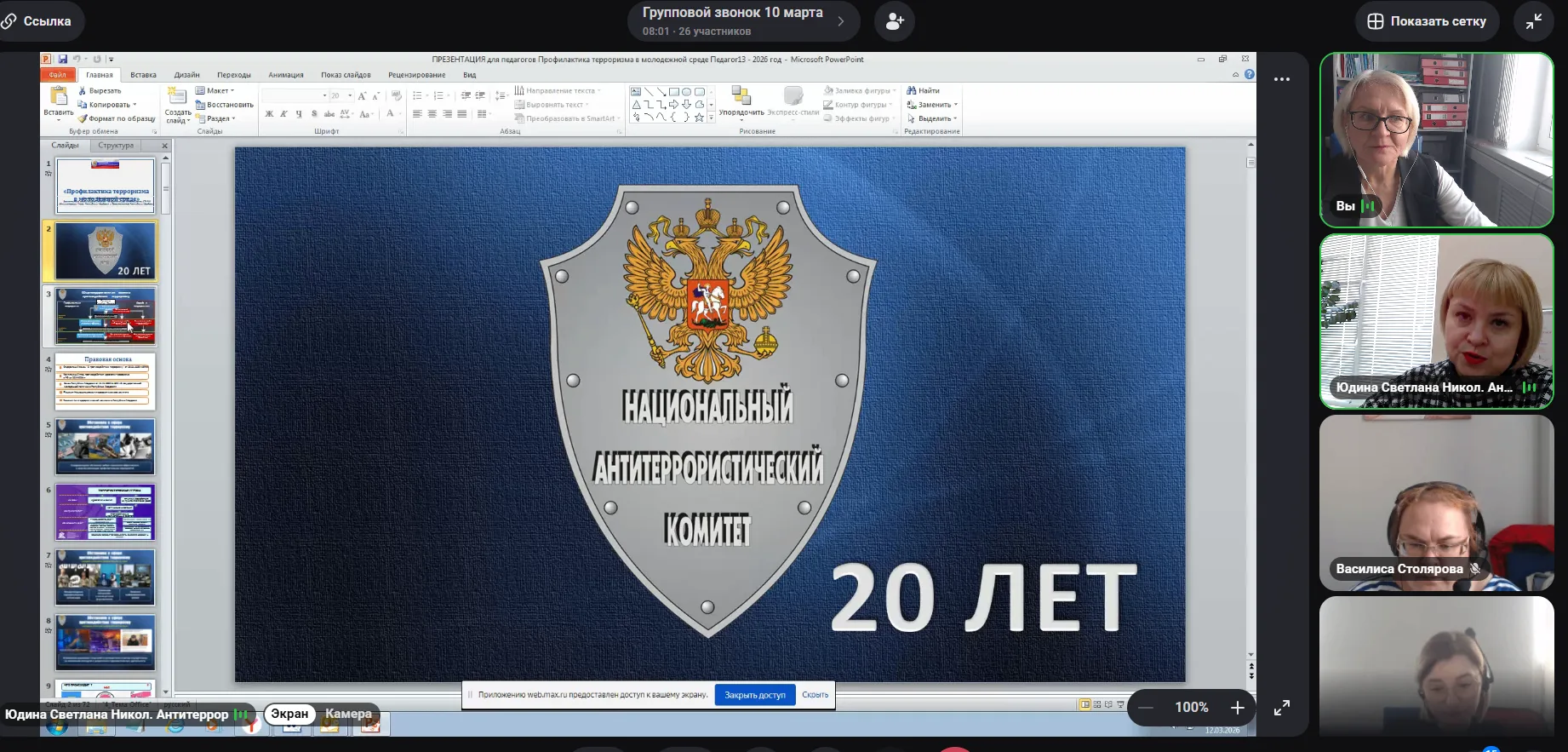Open font name combo box

(295, 95)
